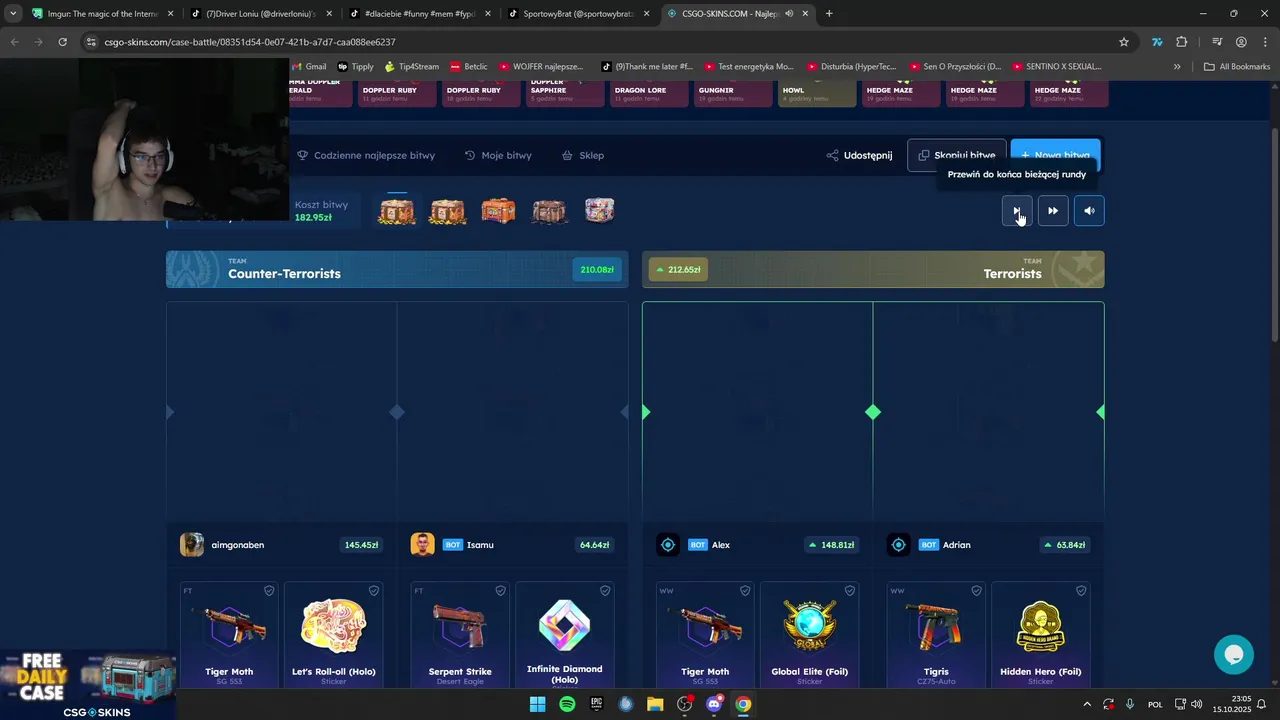The image size is (1280, 720).
Task: Open bot Alex's crosshair avatar
Action: (x=668, y=545)
